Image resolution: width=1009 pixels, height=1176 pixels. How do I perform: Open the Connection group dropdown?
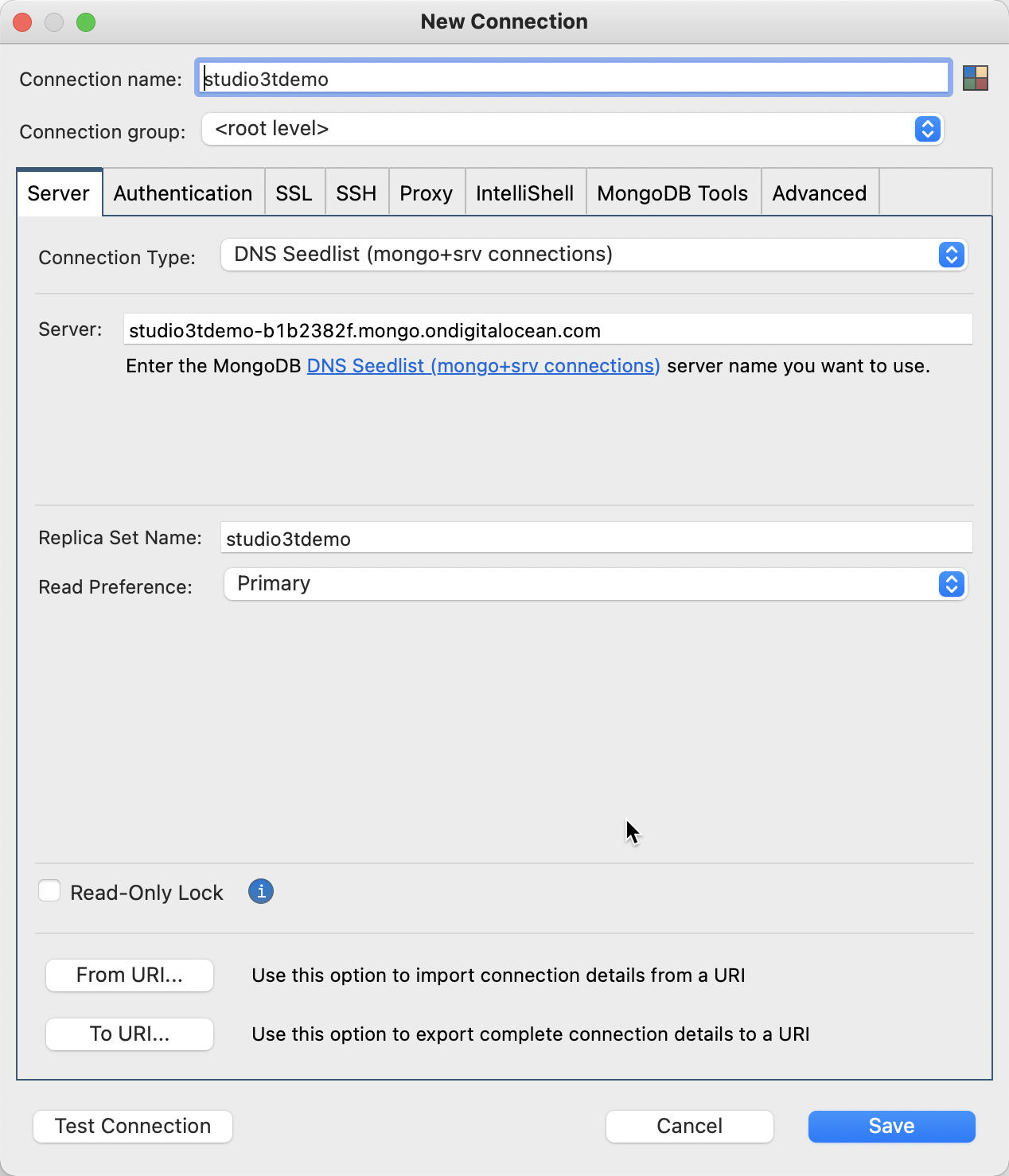point(926,129)
